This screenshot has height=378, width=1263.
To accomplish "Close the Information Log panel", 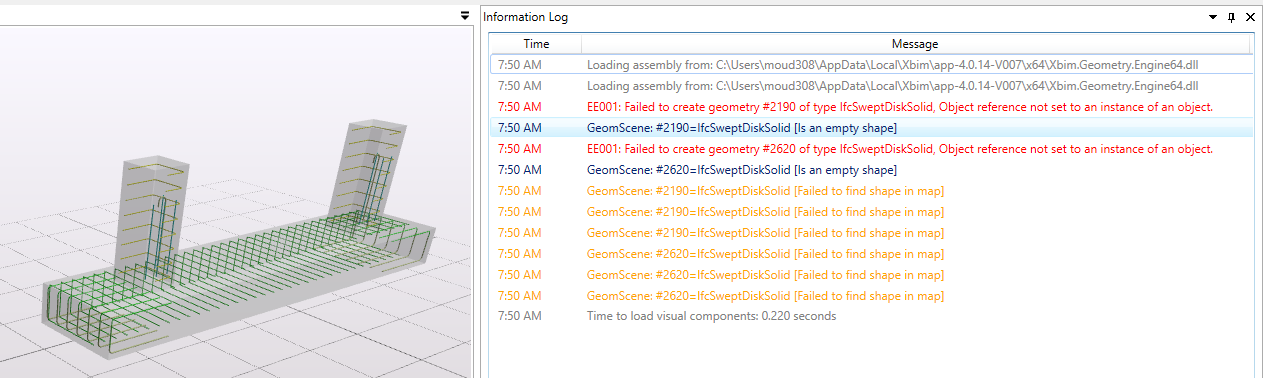I will tap(1250, 17).
